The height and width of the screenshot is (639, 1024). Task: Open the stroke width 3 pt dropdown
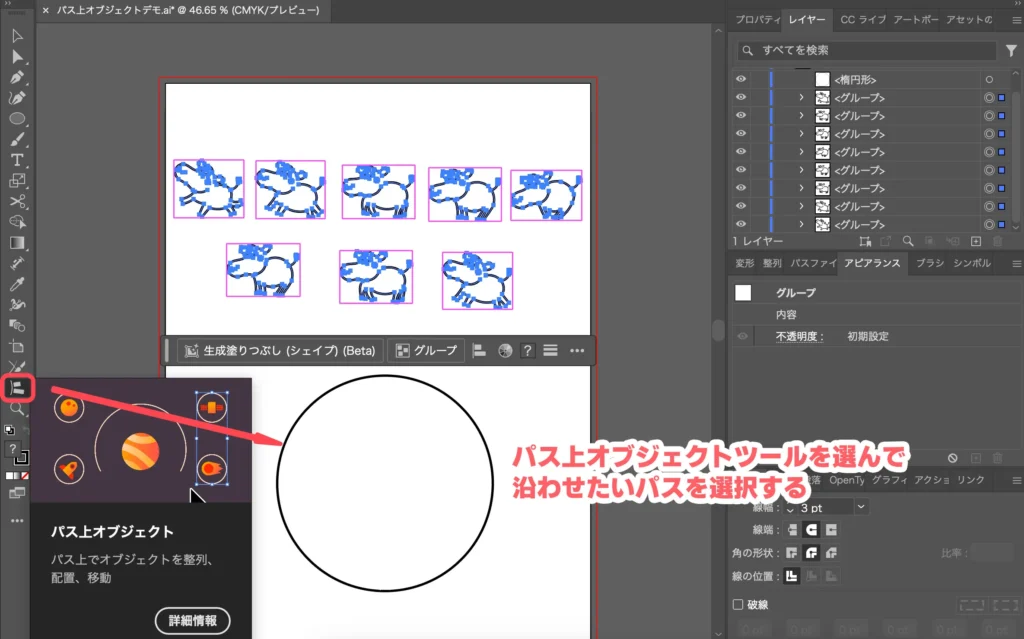tap(861, 507)
